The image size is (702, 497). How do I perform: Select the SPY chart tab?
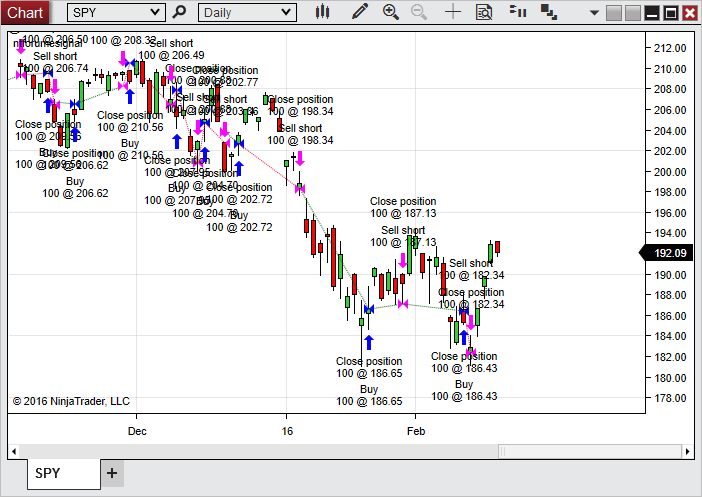(x=63, y=473)
